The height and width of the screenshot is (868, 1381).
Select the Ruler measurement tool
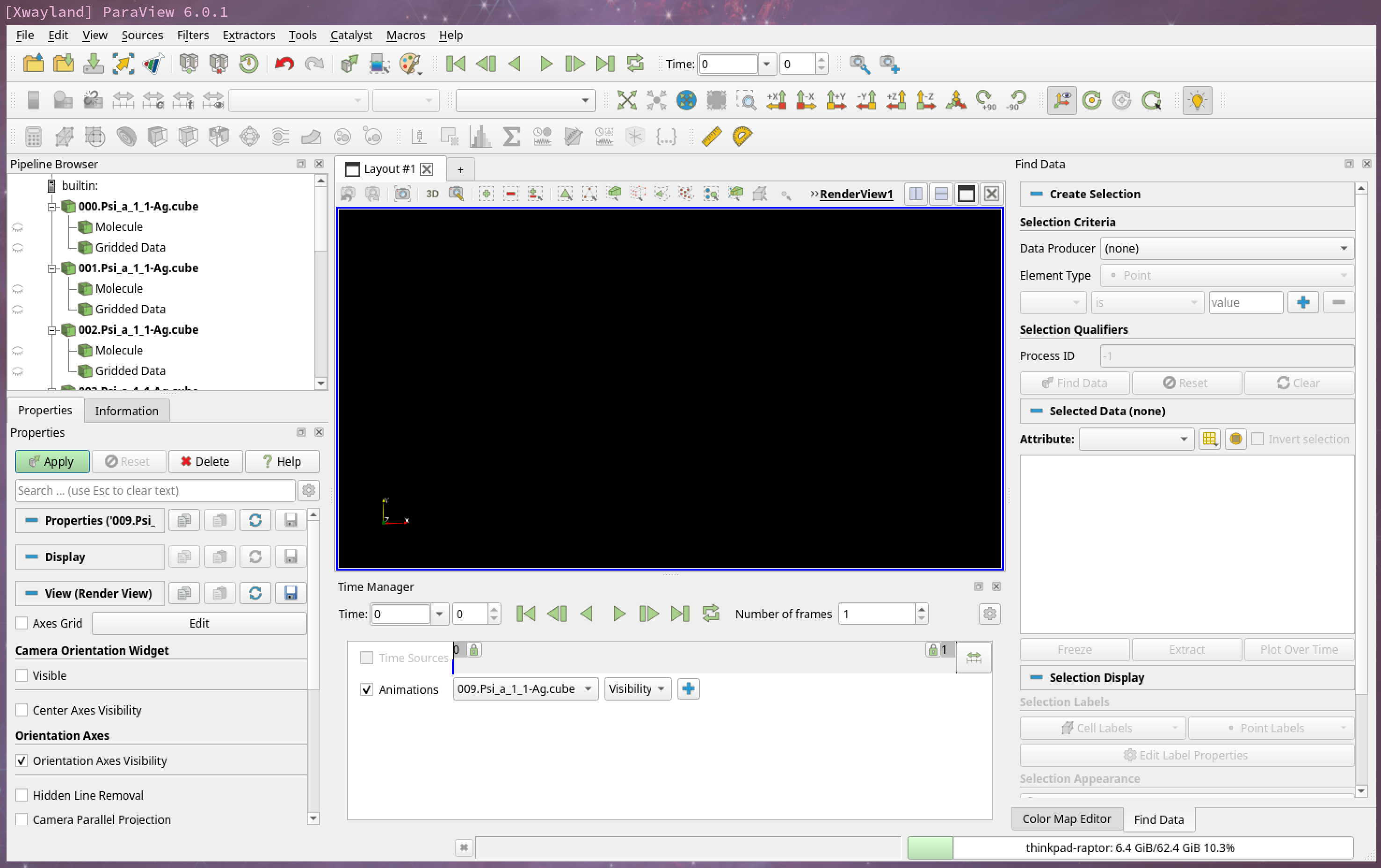pos(711,137)
